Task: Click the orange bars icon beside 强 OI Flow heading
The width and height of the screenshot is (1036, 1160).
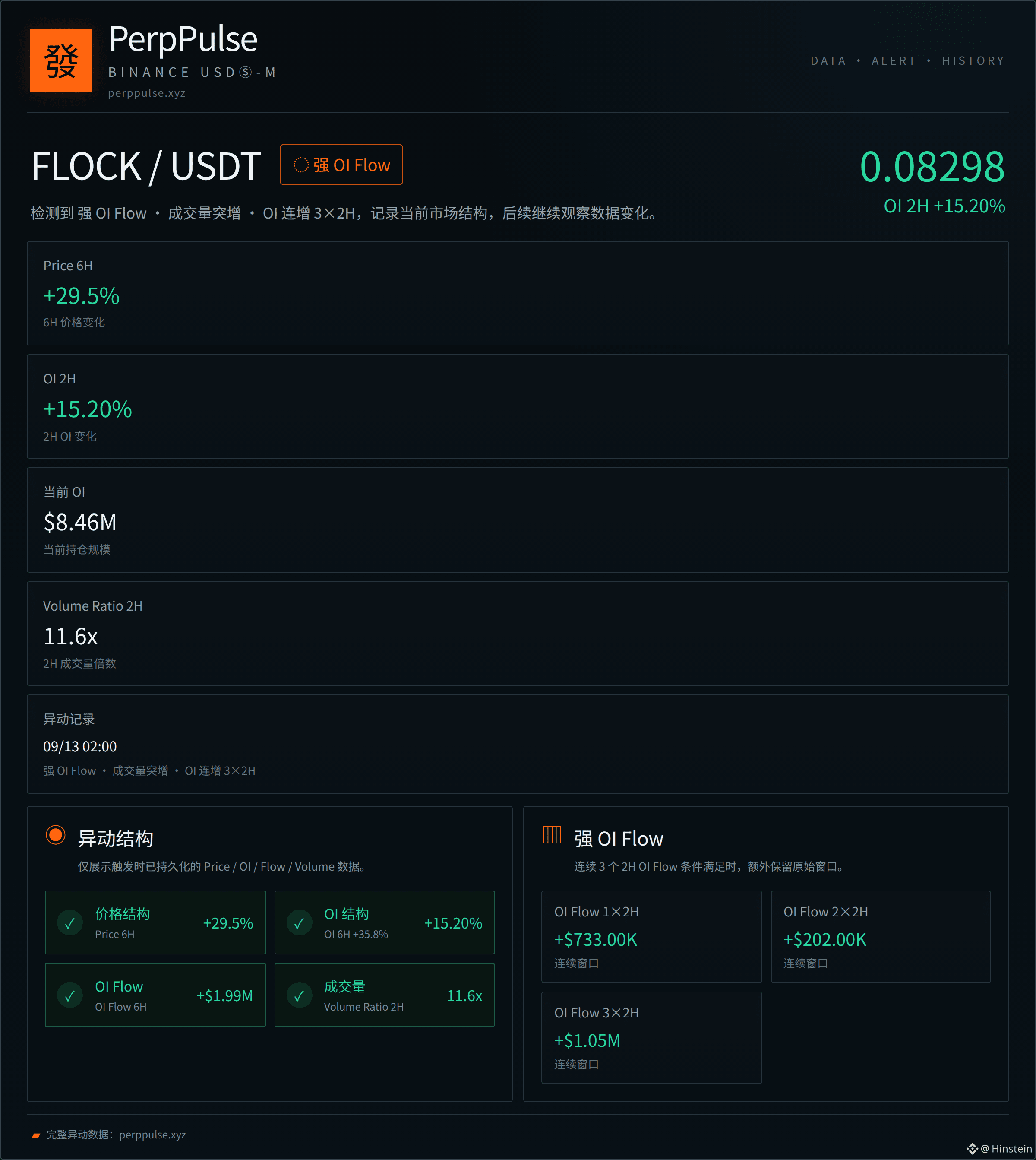Action: 552,835
